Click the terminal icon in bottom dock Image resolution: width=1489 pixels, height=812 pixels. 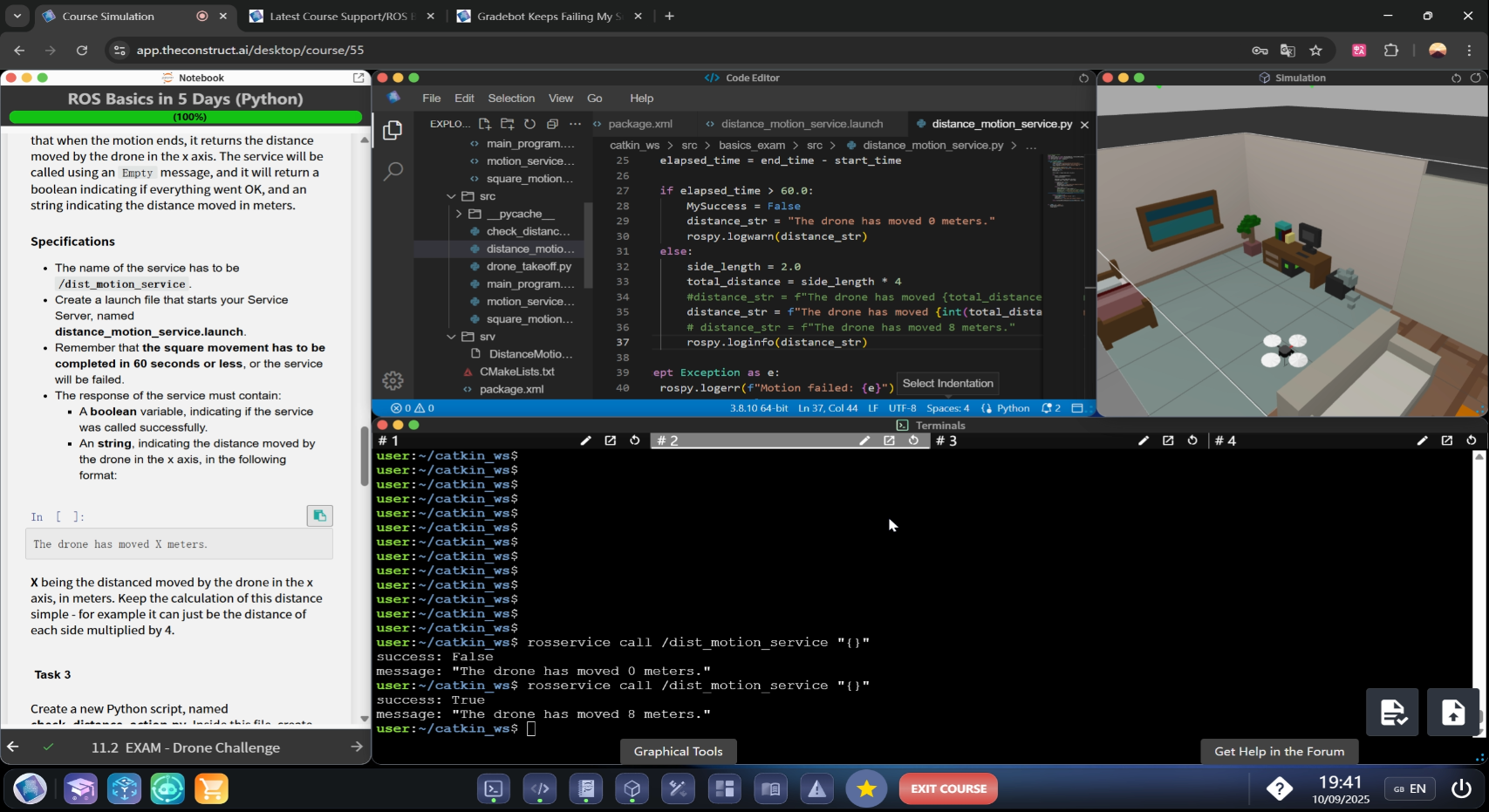point(494,789)
